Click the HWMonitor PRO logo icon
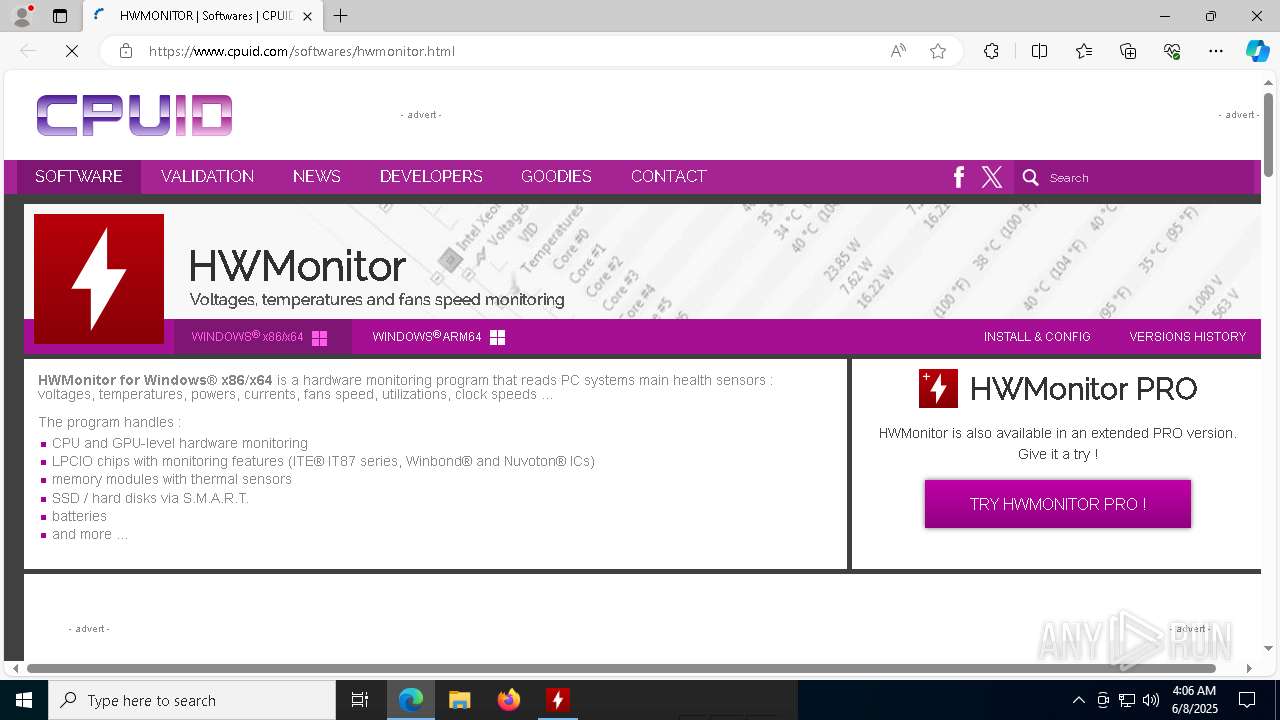 click(x=938, y=389)
